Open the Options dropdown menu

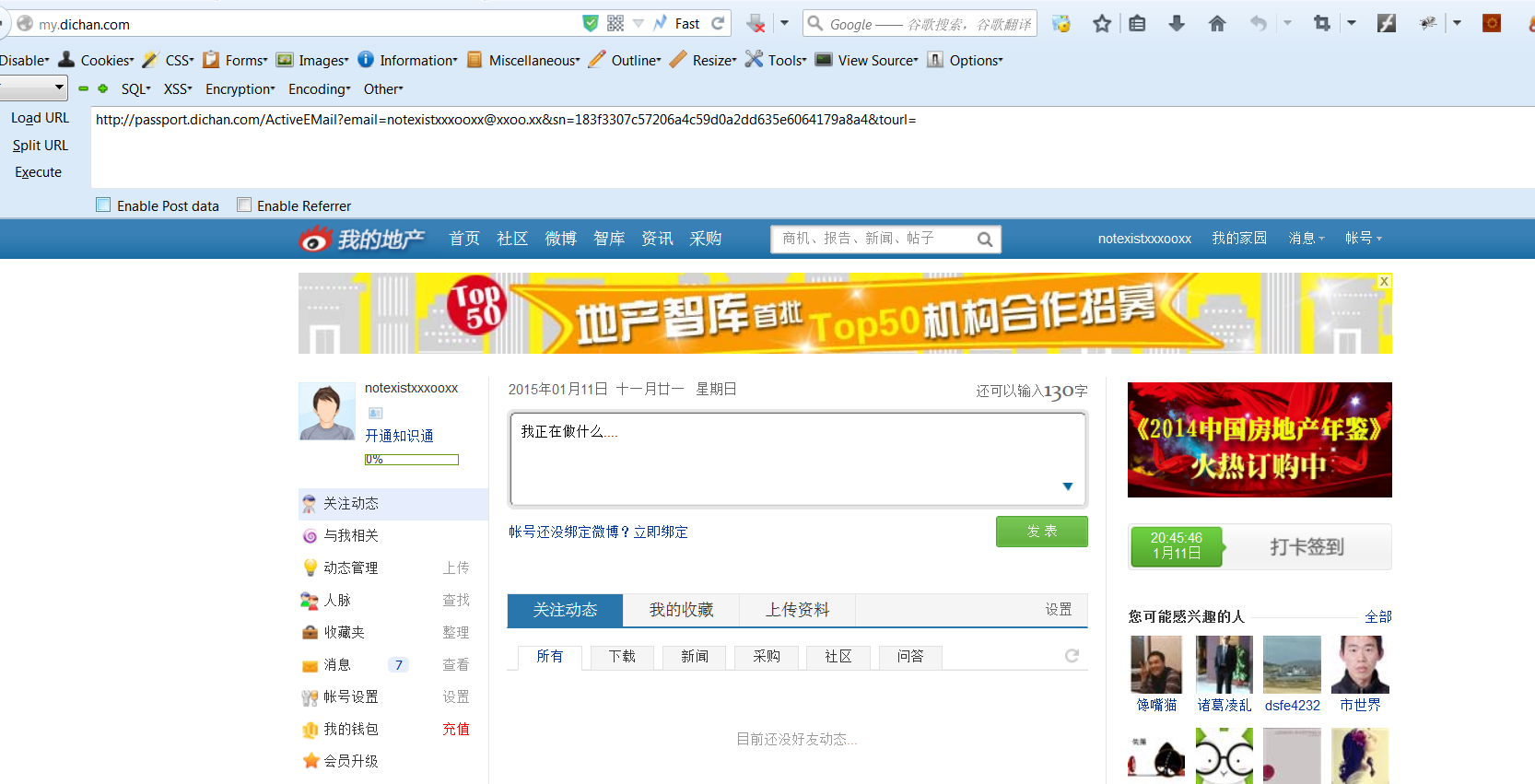tap(966, 60)
